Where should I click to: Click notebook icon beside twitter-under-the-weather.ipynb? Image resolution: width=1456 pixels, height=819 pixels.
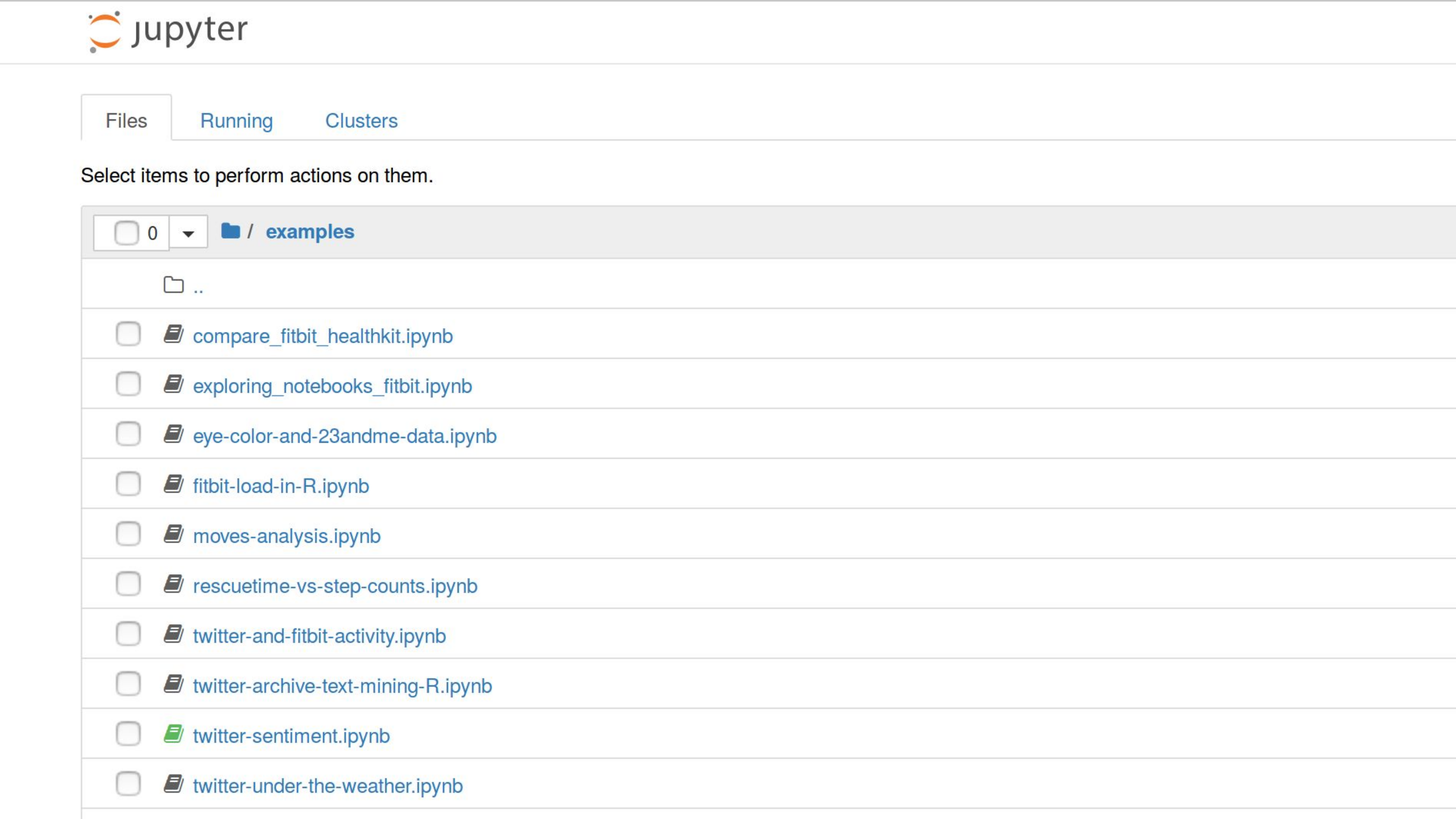click(x=174, y=784)
